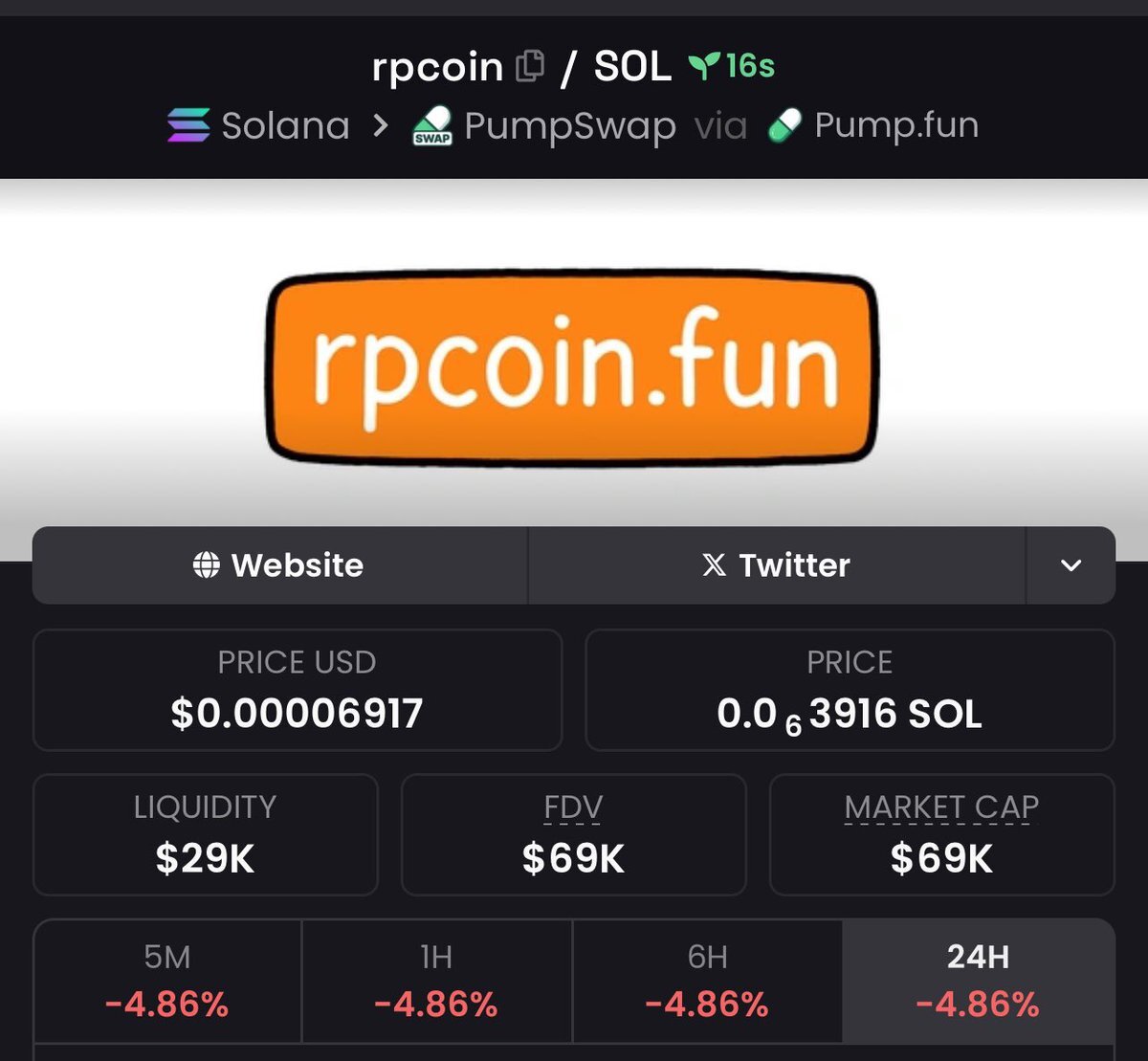Click the Solana chain logo
Screen dimensions: 1148x1061
pos(188,125)
